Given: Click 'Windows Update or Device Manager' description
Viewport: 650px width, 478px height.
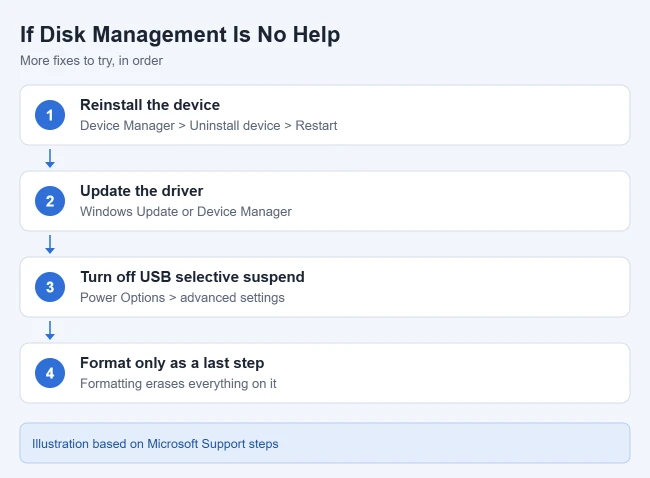Looking at the screenshot, I should click(x=186, y=211).
